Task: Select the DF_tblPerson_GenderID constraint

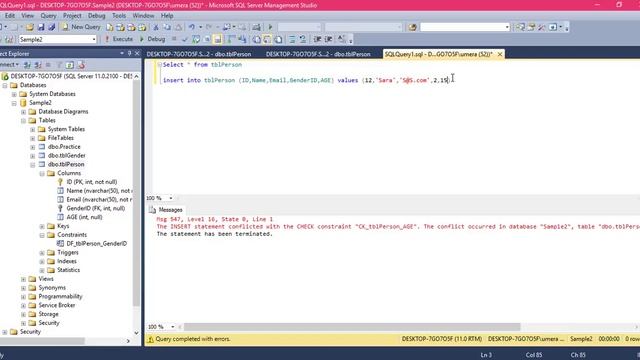Action: 96,243
